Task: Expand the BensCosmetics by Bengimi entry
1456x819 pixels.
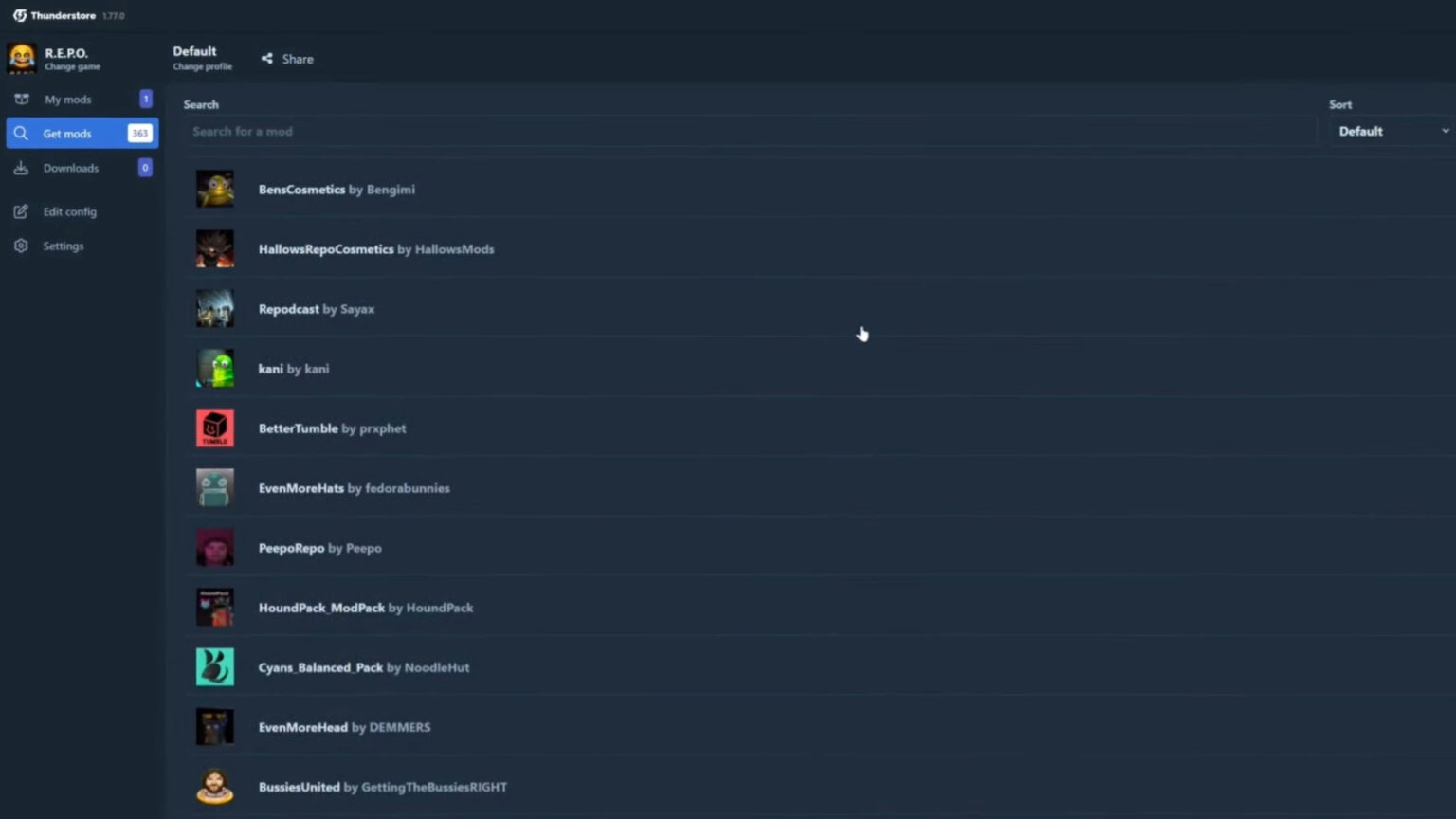Action: tap(337, 190)
